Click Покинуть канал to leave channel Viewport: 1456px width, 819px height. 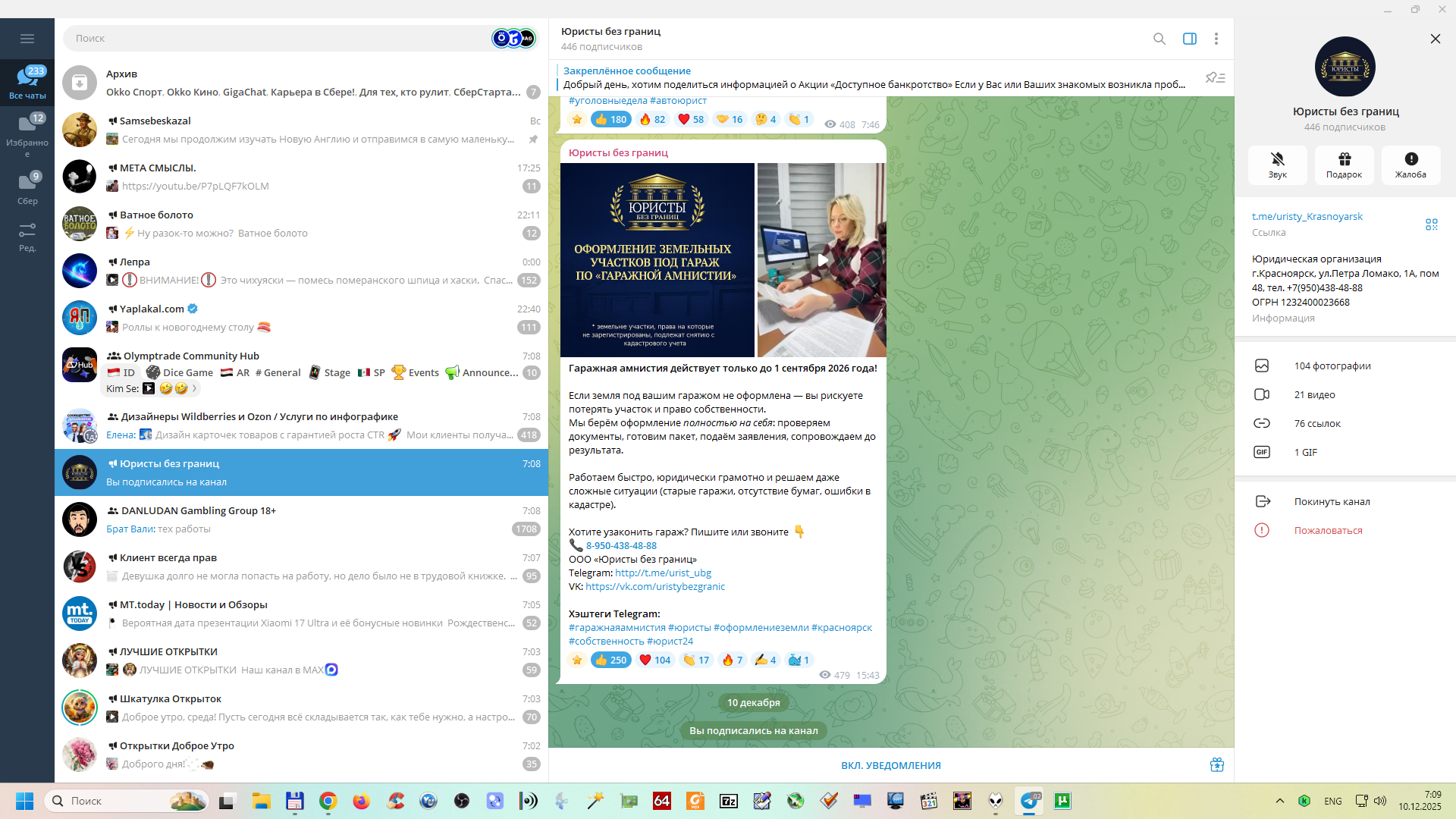point(1332,502)
